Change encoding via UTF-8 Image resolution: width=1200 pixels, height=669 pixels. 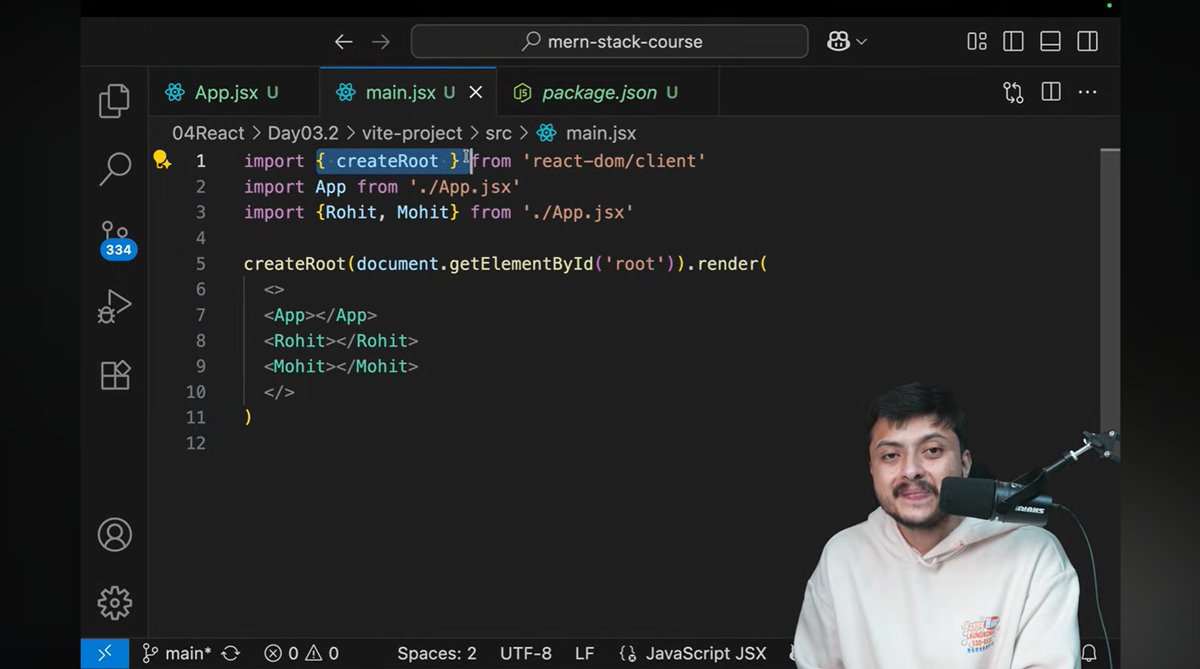(525, 654)
